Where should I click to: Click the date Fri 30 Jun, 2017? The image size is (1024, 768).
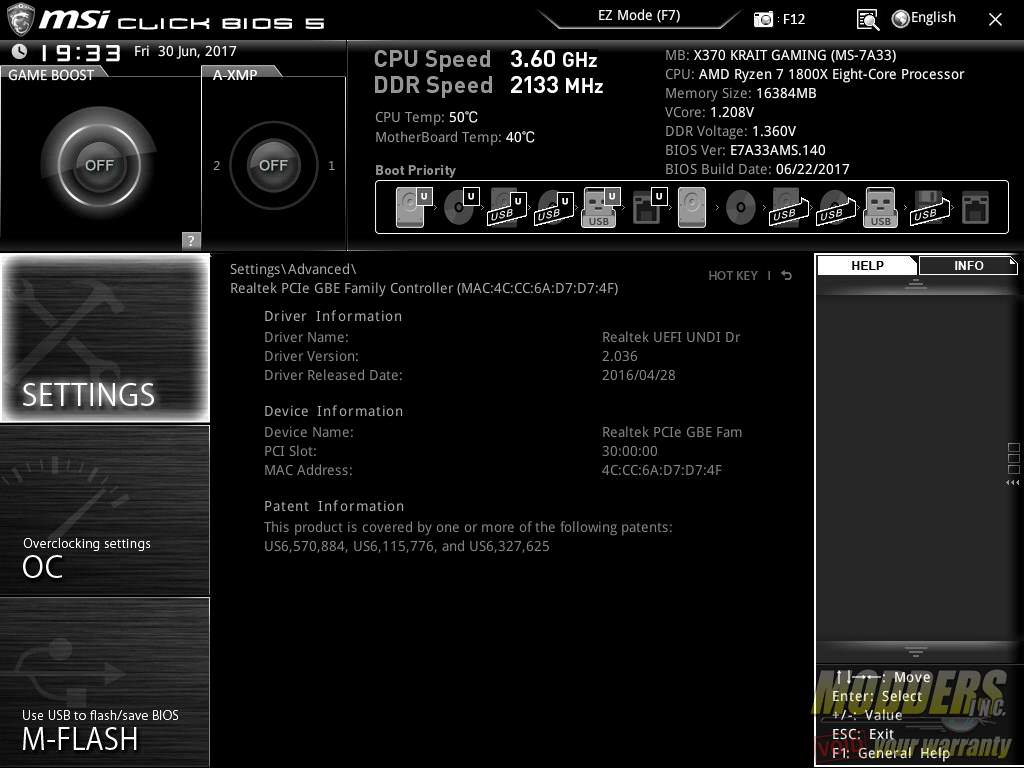pos(185,51)
